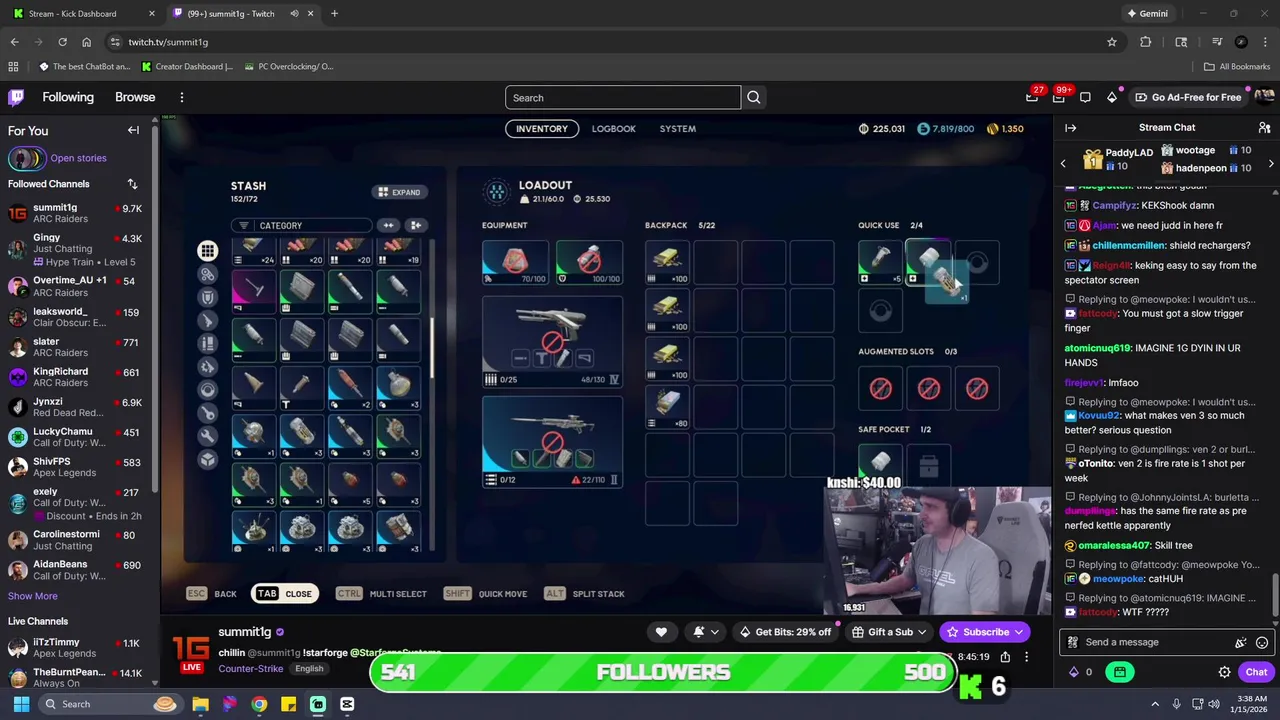Open the Bits diamond icon in header
This screenshot has width=1280, height=720.
point(1112,97)
